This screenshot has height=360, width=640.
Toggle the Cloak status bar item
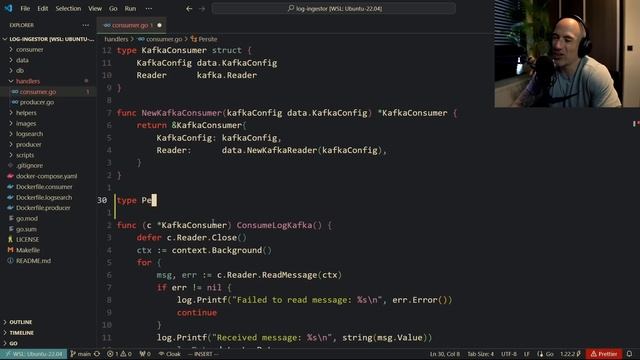click(170, 354)
